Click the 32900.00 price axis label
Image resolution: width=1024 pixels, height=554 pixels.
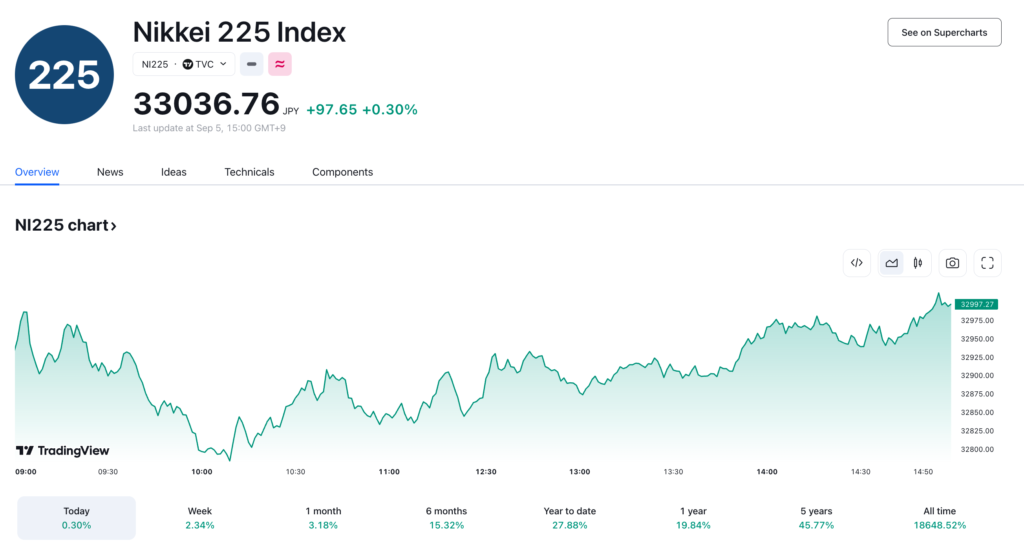click(977, 376)
